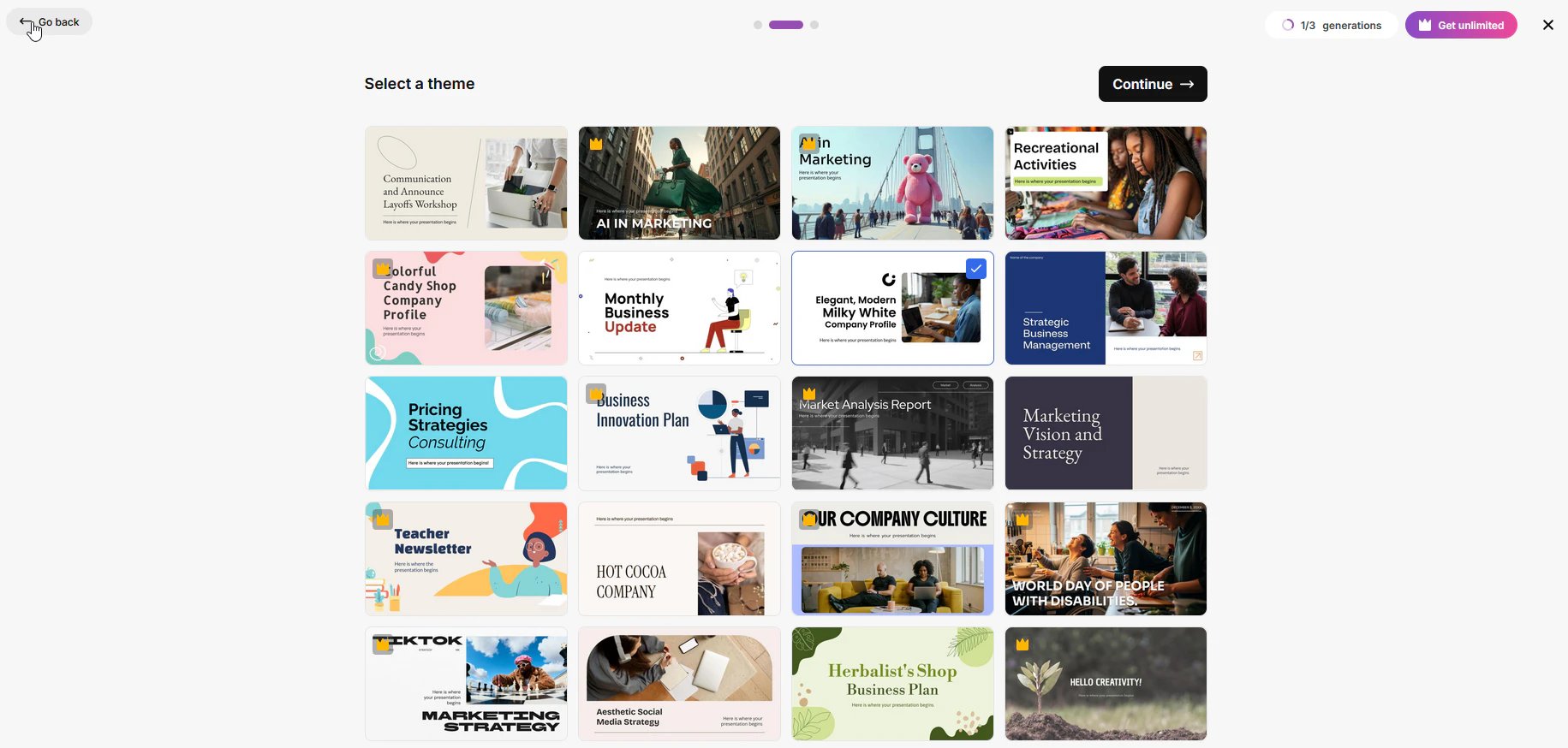
Task: Click the premium crown on Candy Shop theme
Action: [x=383, y=269]
